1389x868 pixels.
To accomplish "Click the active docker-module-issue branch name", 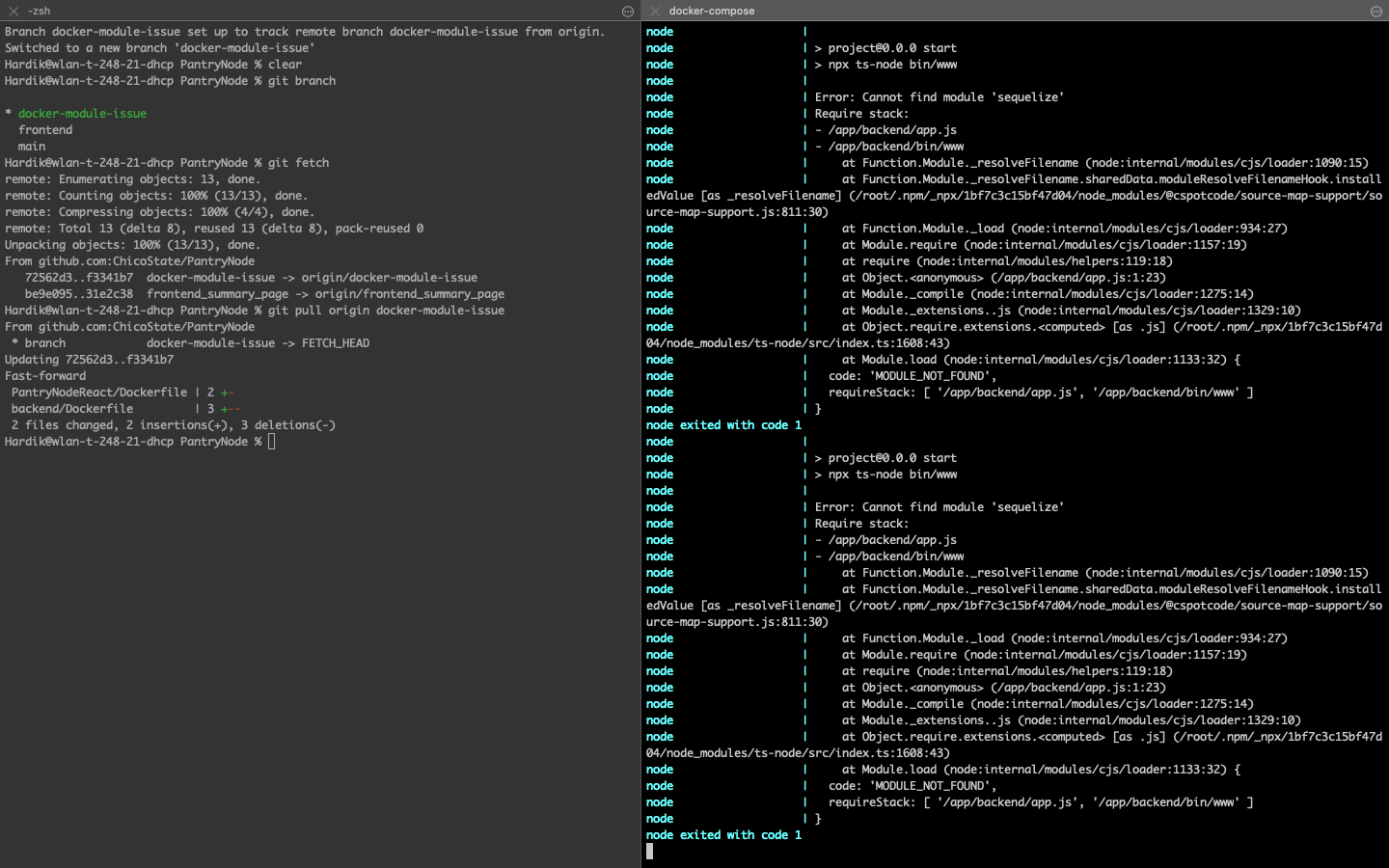I will (82, 113).
